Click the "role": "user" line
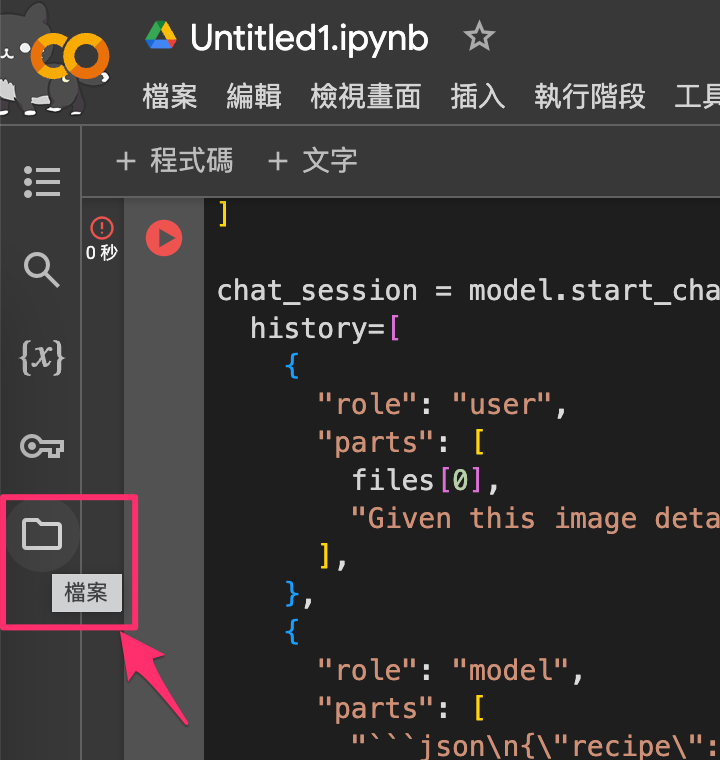 [x=442, y=404]
